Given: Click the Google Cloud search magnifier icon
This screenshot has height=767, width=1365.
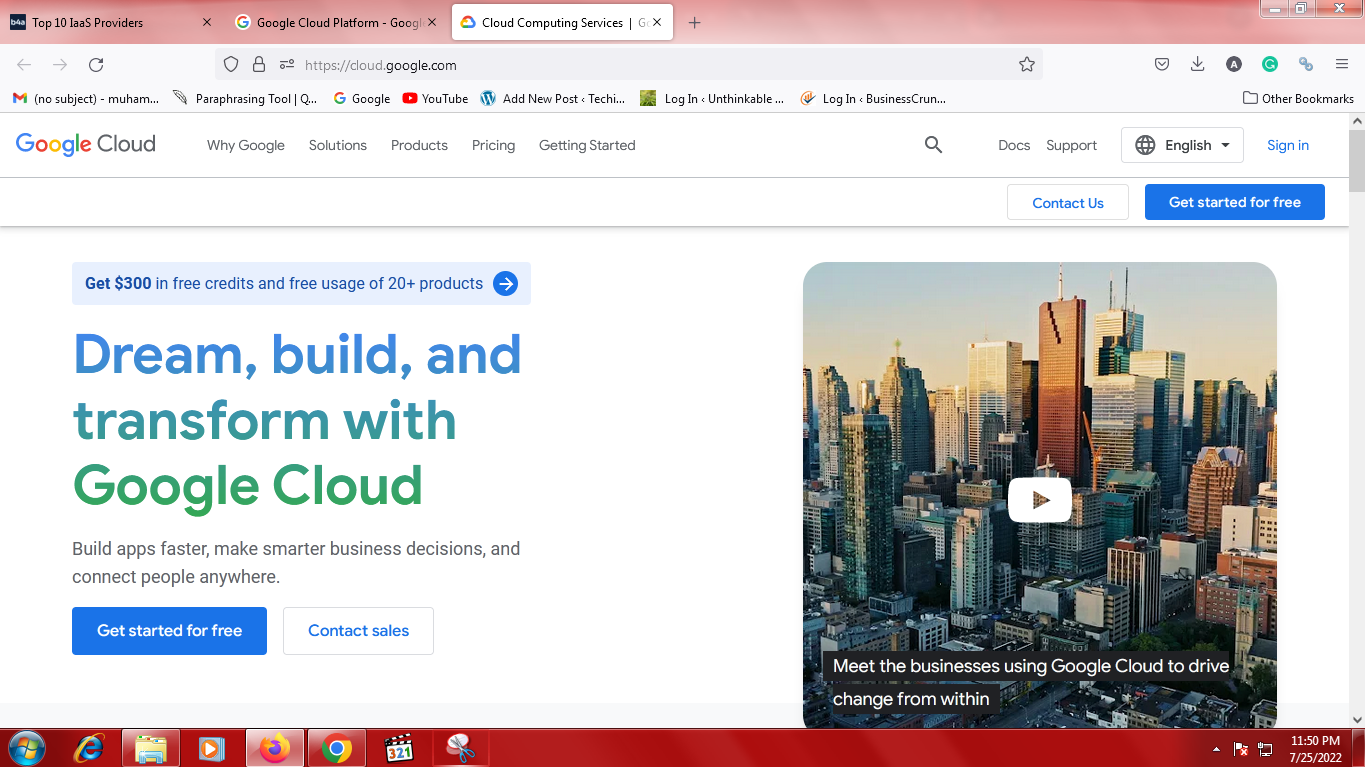Looking at the screenshot, I should pyautogui.click(x=933, y=145).
